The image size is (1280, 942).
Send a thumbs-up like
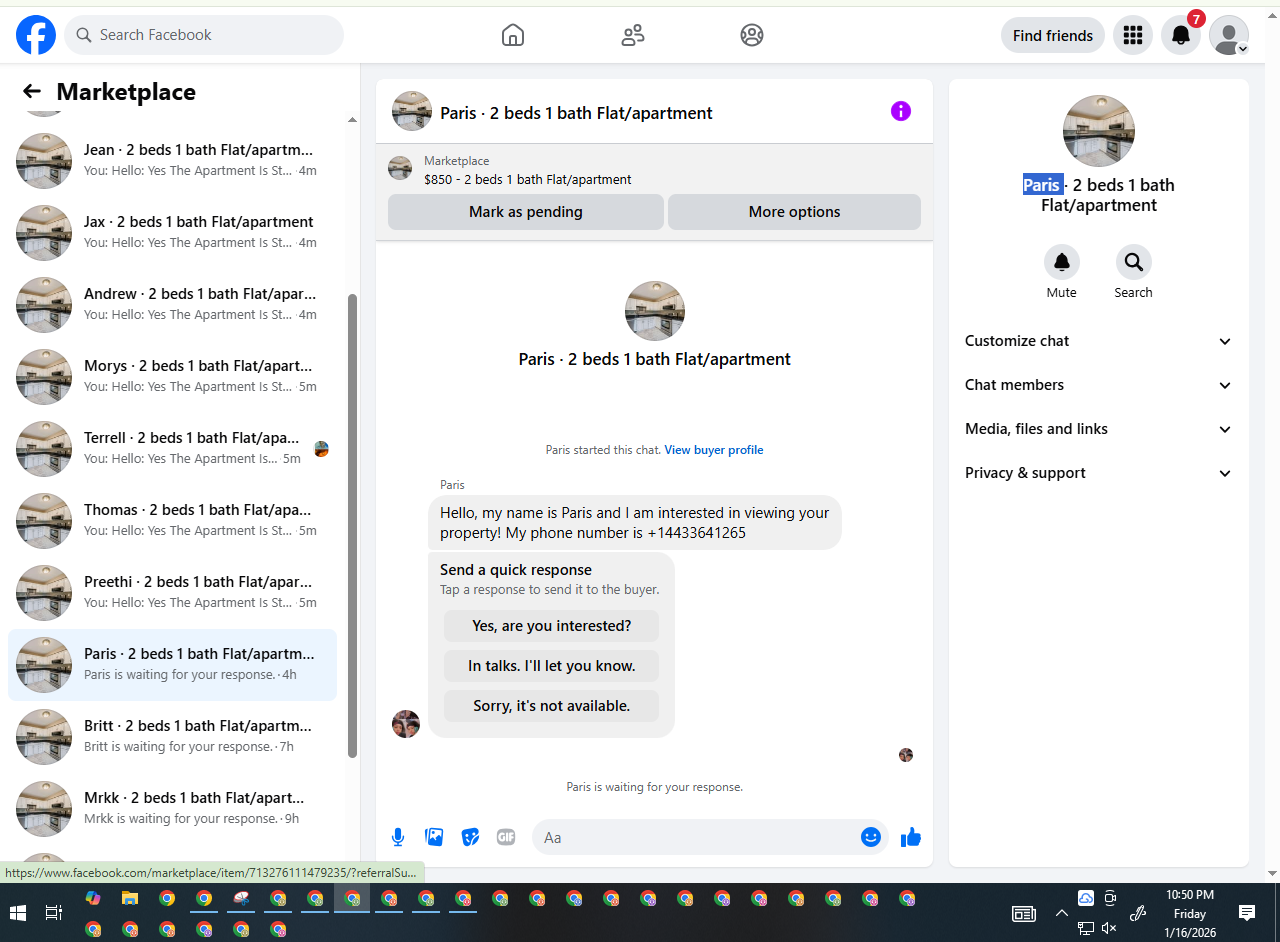(x=911, y=837)
